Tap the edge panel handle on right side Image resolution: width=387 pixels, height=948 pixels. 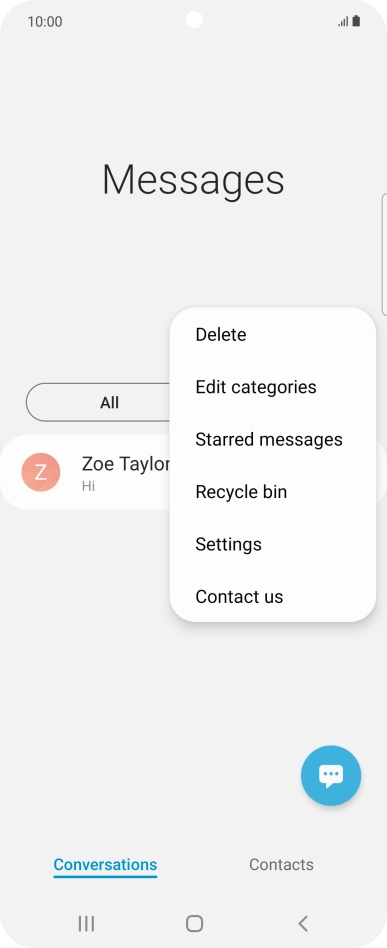coord(384,254)
